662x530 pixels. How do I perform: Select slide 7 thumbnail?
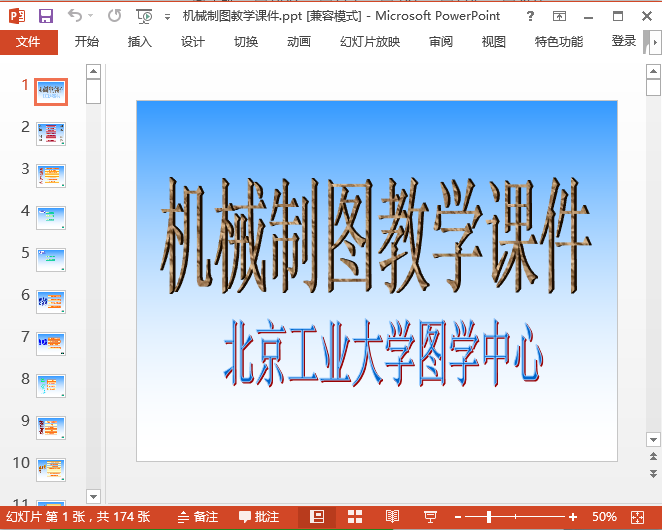51,344
